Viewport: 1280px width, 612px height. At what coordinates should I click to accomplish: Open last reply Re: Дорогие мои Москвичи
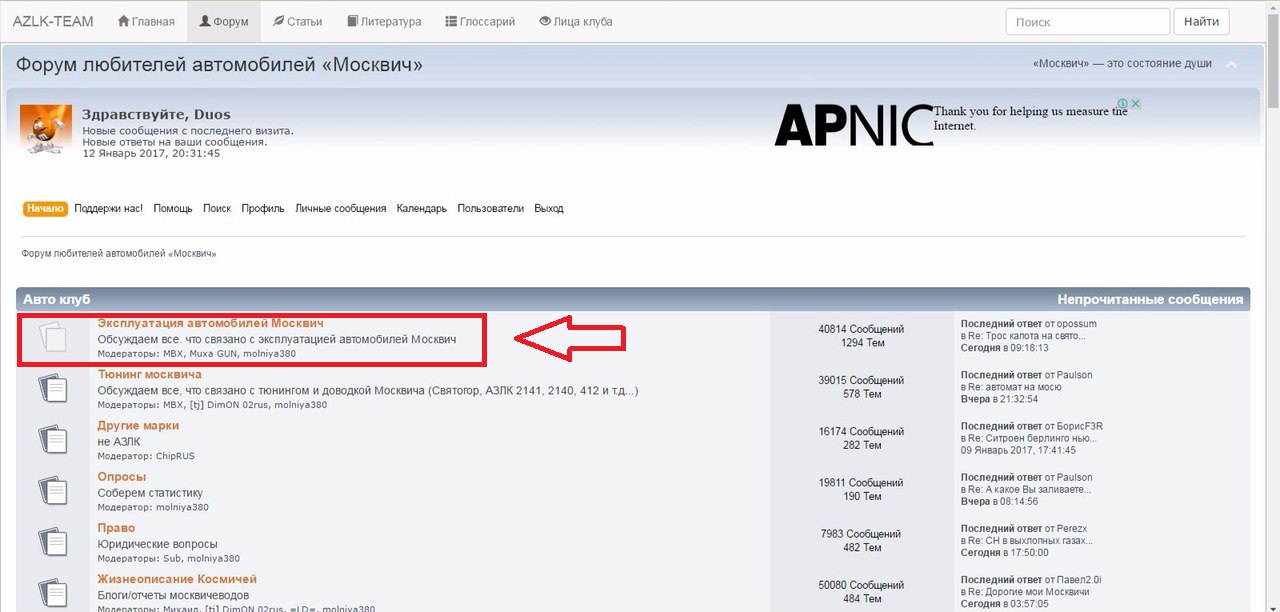[x=1030, y=592]
